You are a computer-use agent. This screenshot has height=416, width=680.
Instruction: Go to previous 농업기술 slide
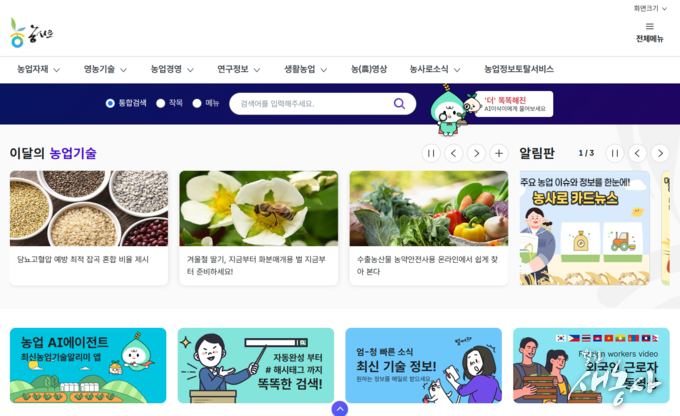pos(454,153)
